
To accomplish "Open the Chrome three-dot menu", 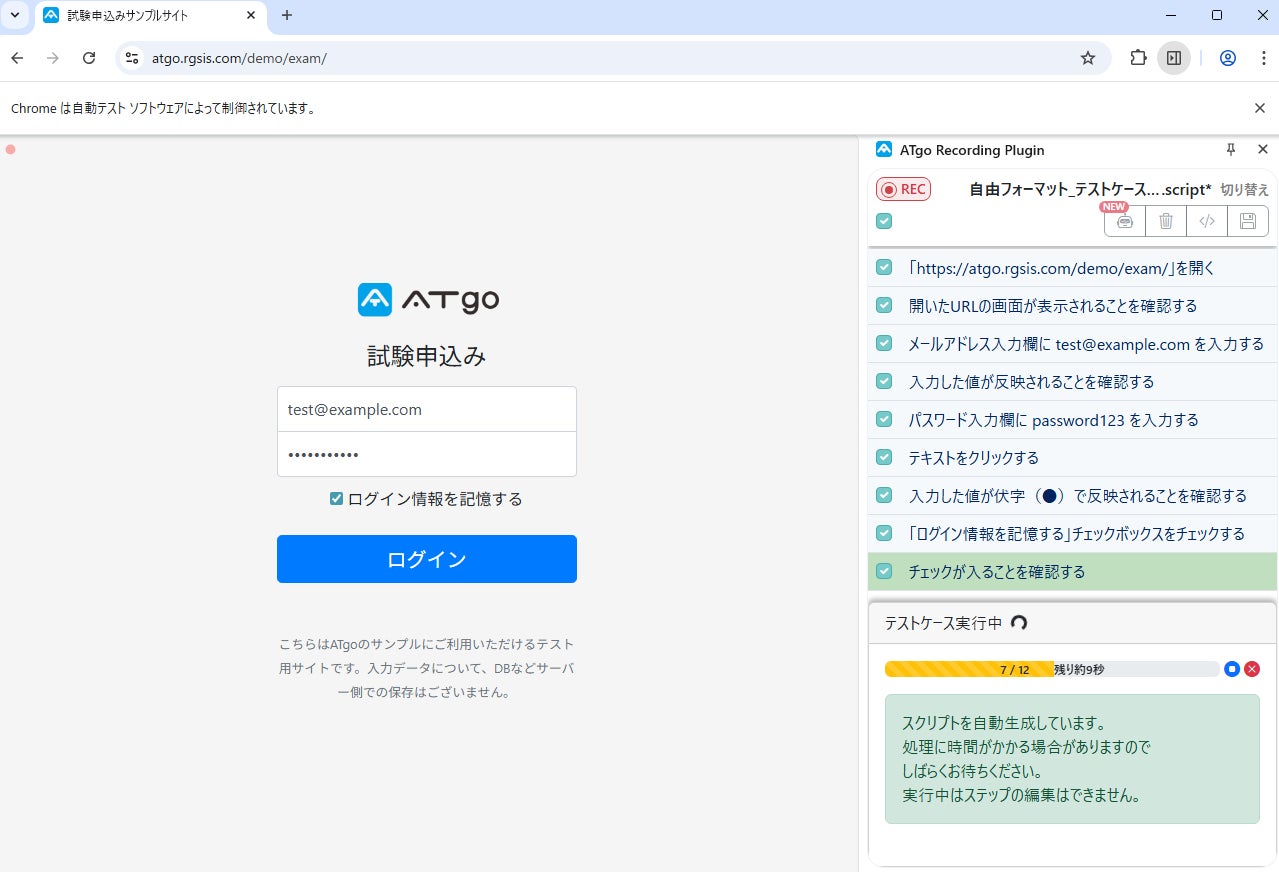I will coord(1263,58).
